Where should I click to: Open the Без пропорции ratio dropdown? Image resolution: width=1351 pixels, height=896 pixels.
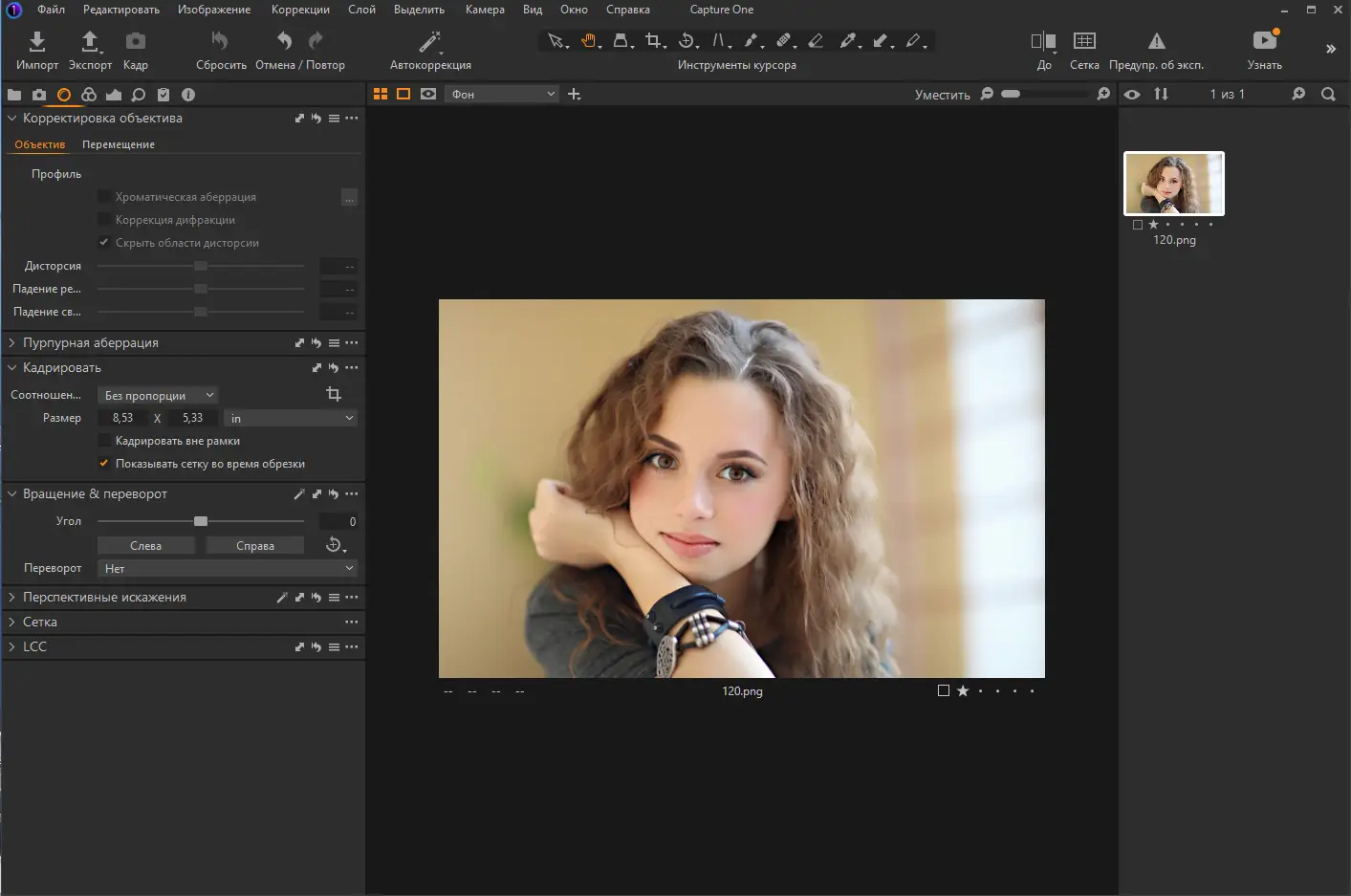coord(157,394)
